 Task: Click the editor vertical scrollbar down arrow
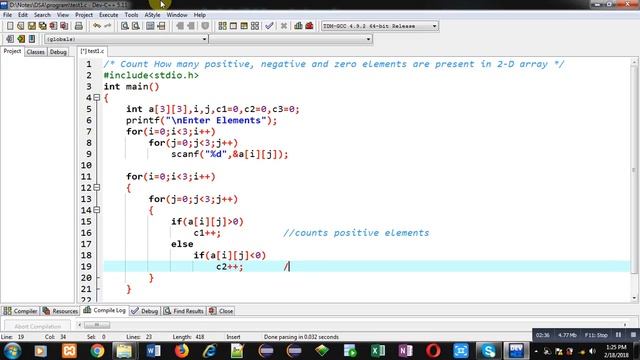tap(634, 298)
